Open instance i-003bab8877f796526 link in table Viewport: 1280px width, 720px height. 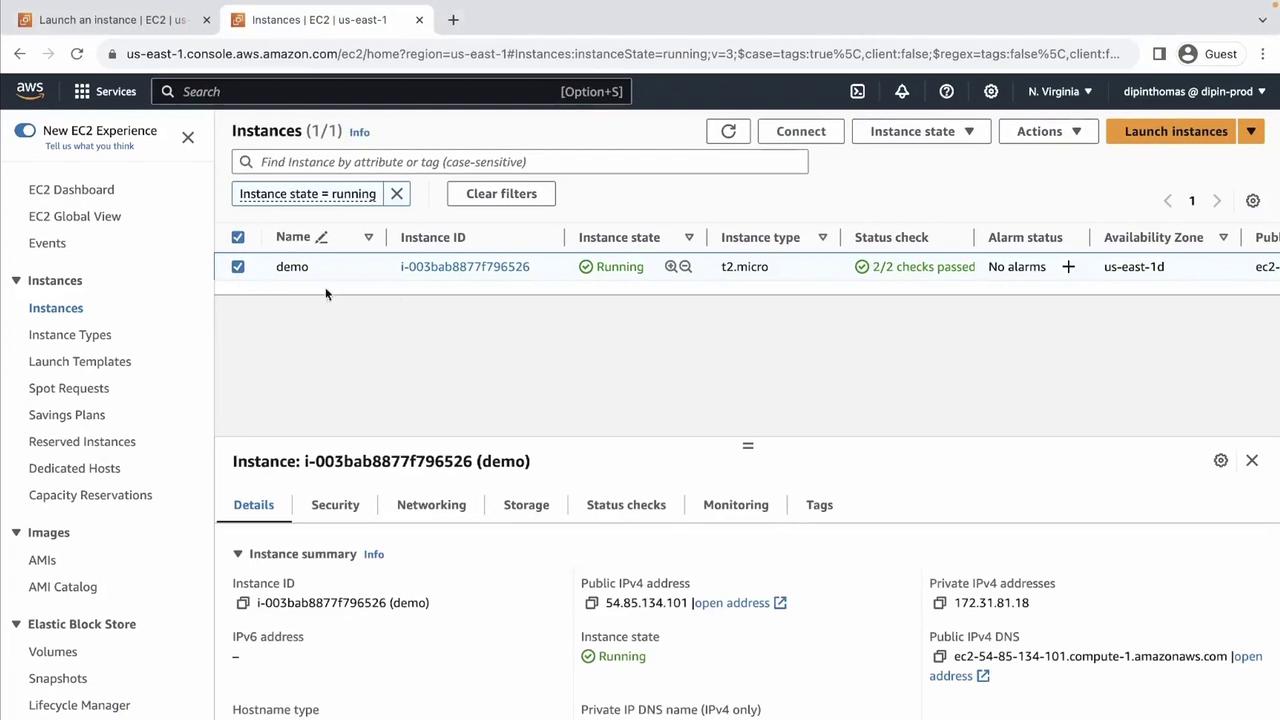pos(465,267)
